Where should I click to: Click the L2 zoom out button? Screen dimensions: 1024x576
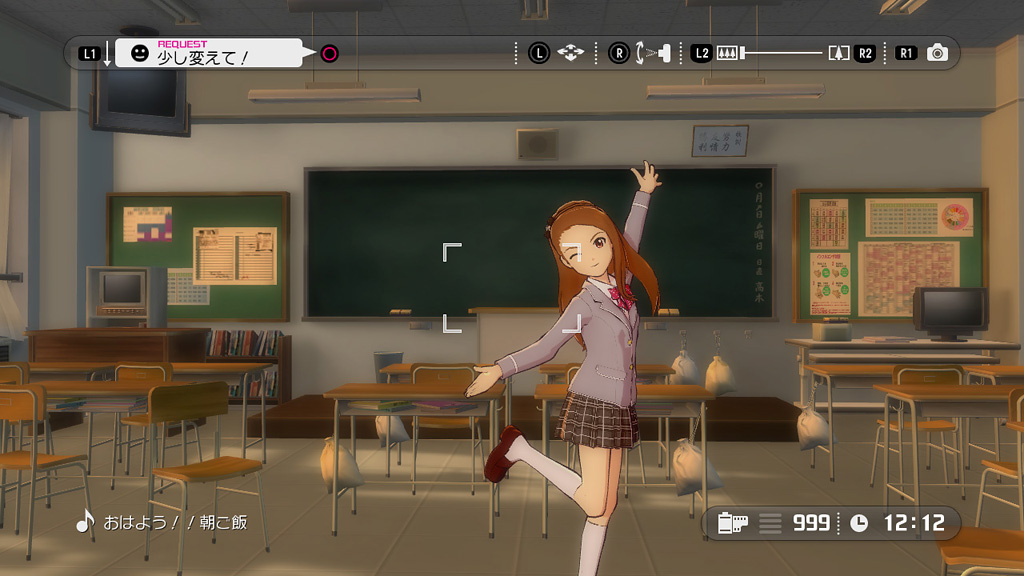701,53
